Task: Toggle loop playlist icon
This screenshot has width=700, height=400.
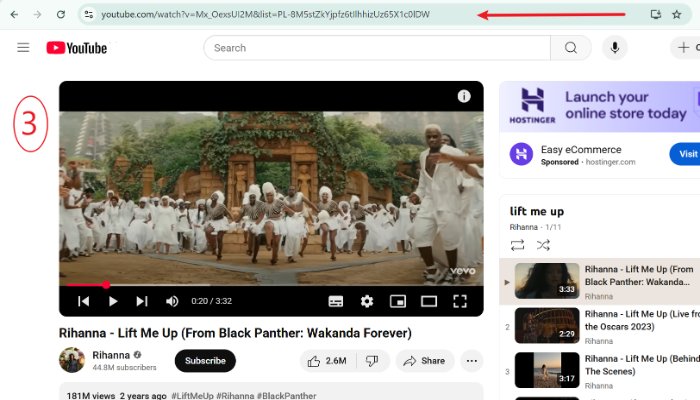Action: click(x=517, y=245)
